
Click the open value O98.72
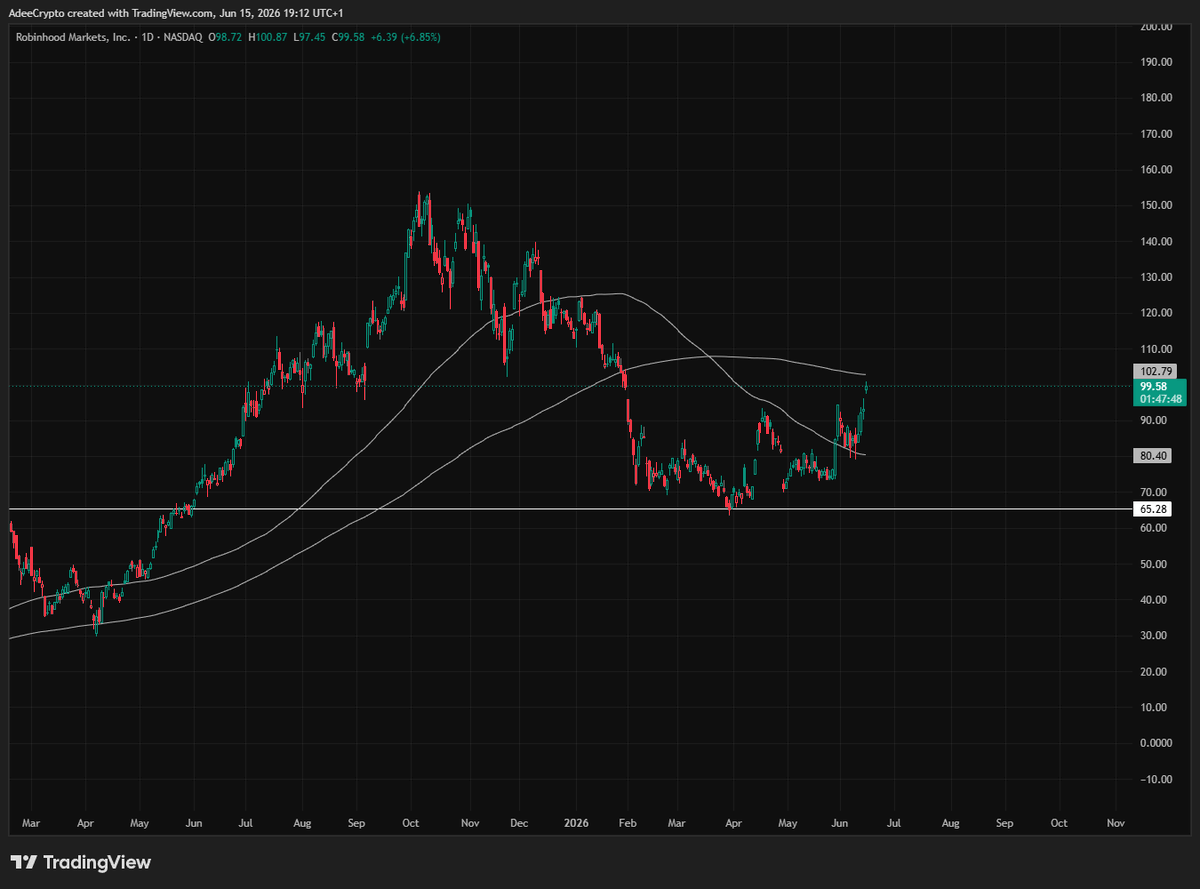tap(225, 37)
